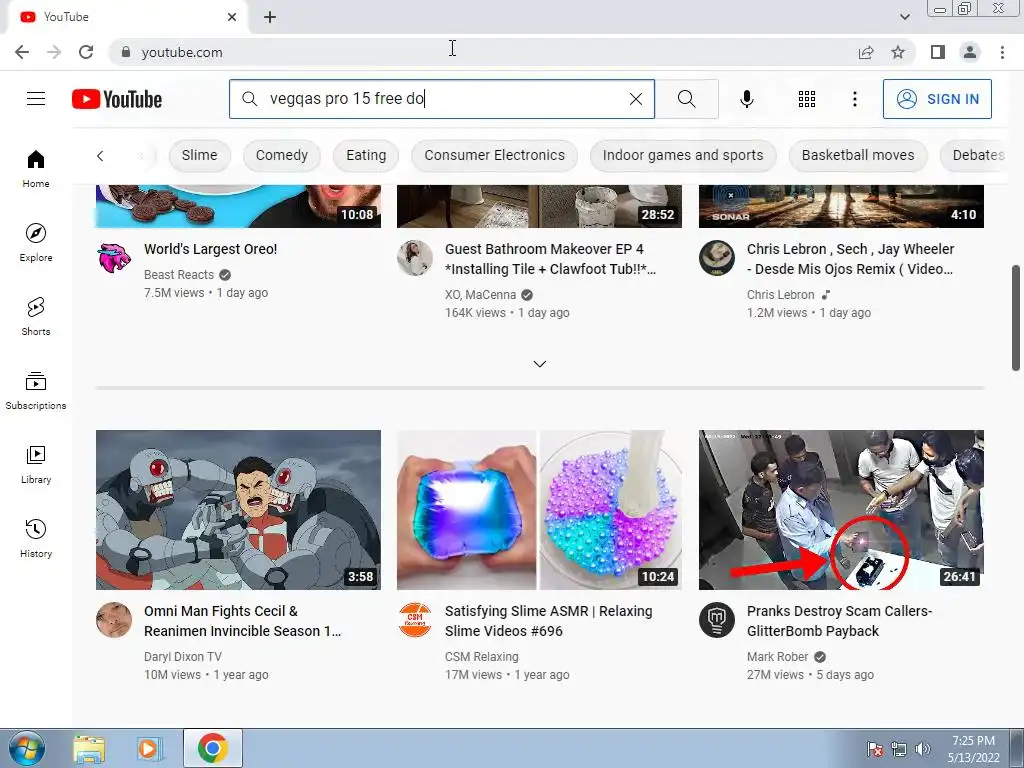Image resolution: width=1024 pixels, height=768 pixels.
Task: Click the Mark Rober channel avatar
Action: (x=716, y=620)
